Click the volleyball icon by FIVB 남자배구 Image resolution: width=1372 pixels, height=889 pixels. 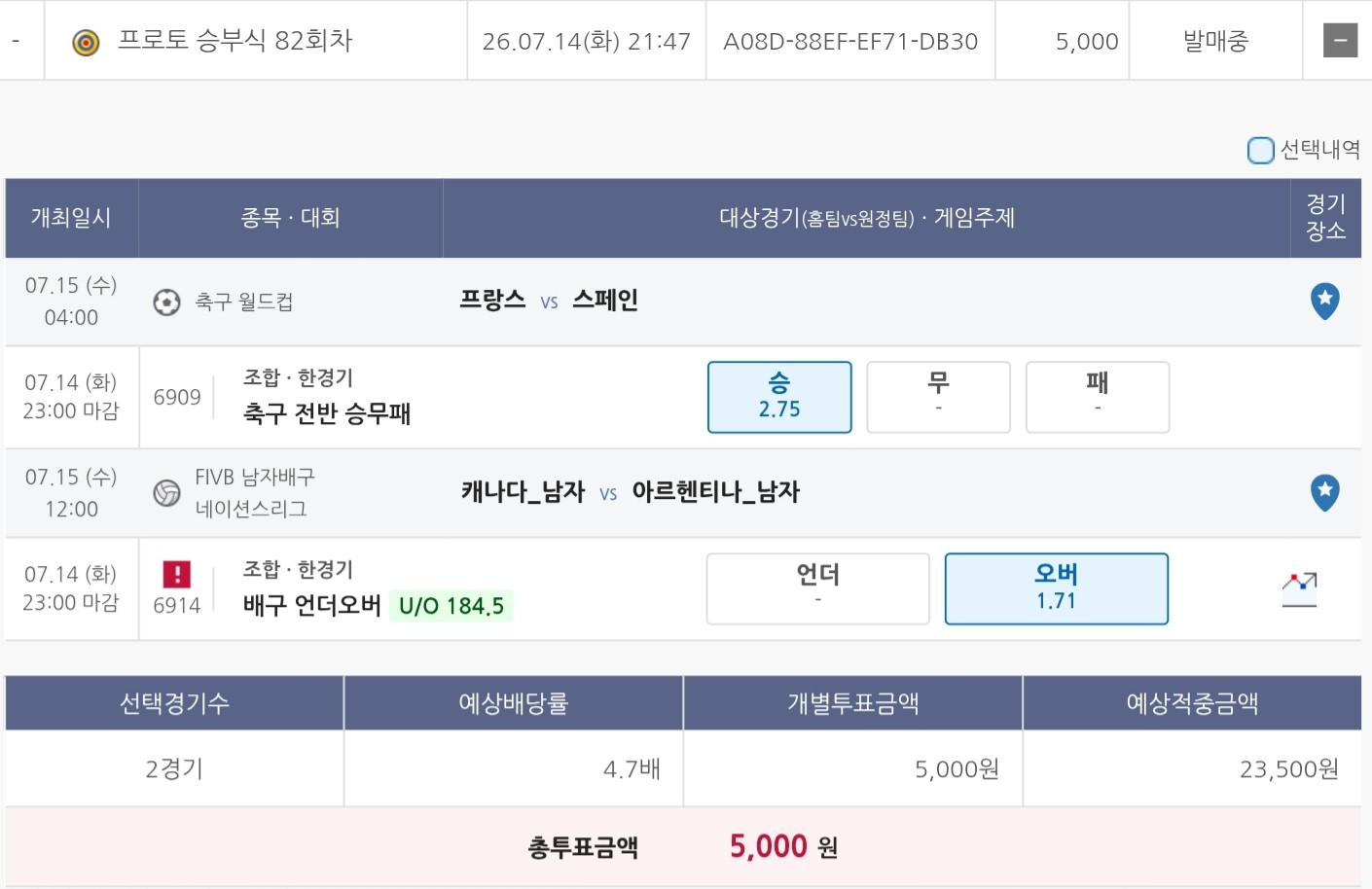[166, 493]
